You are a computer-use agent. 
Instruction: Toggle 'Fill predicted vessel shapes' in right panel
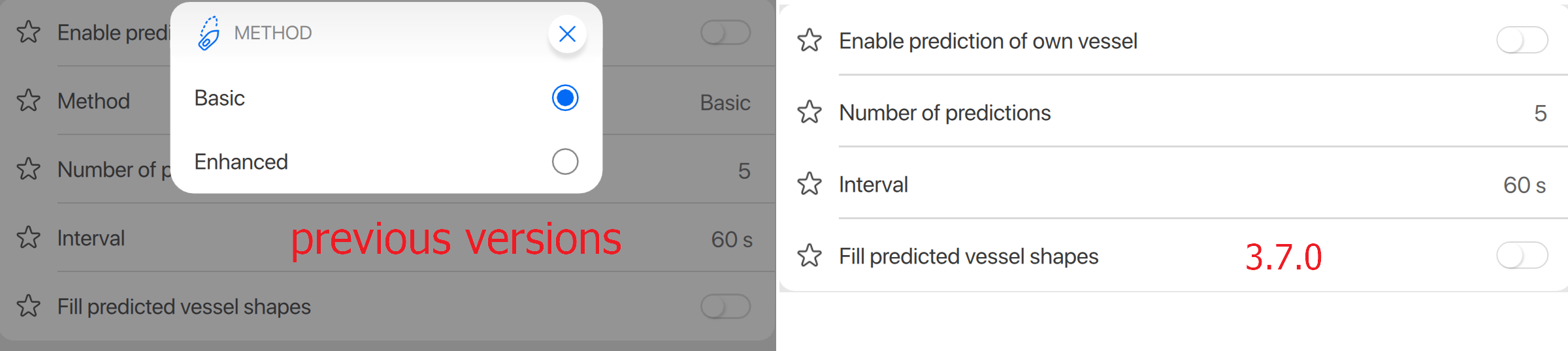(1522, 256)
